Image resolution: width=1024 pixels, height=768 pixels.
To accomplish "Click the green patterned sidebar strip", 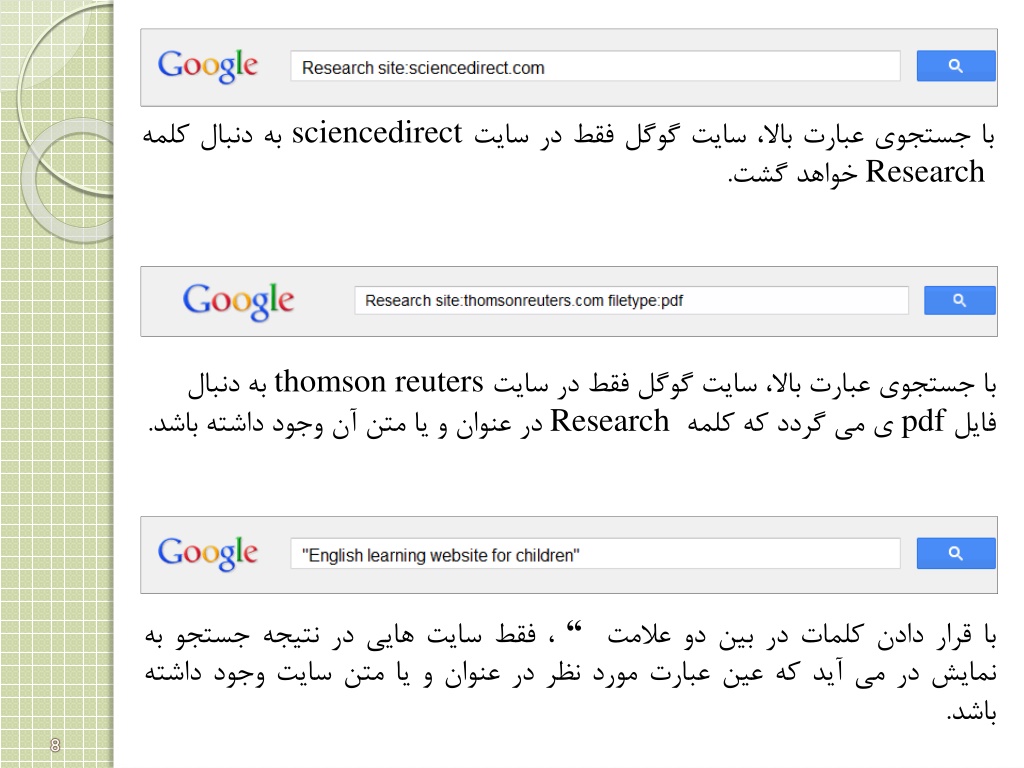I will tap(57, 384).
